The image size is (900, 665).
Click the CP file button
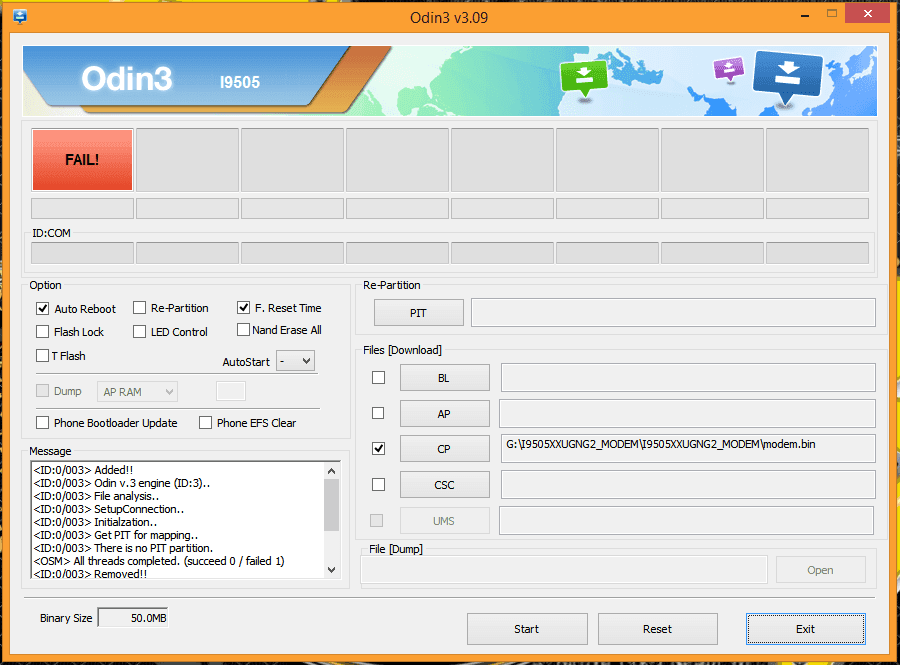coord(444,449)
